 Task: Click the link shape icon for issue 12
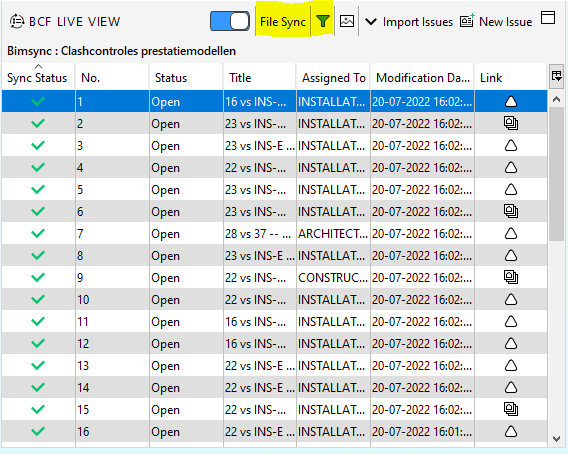[x=511, y=343]
